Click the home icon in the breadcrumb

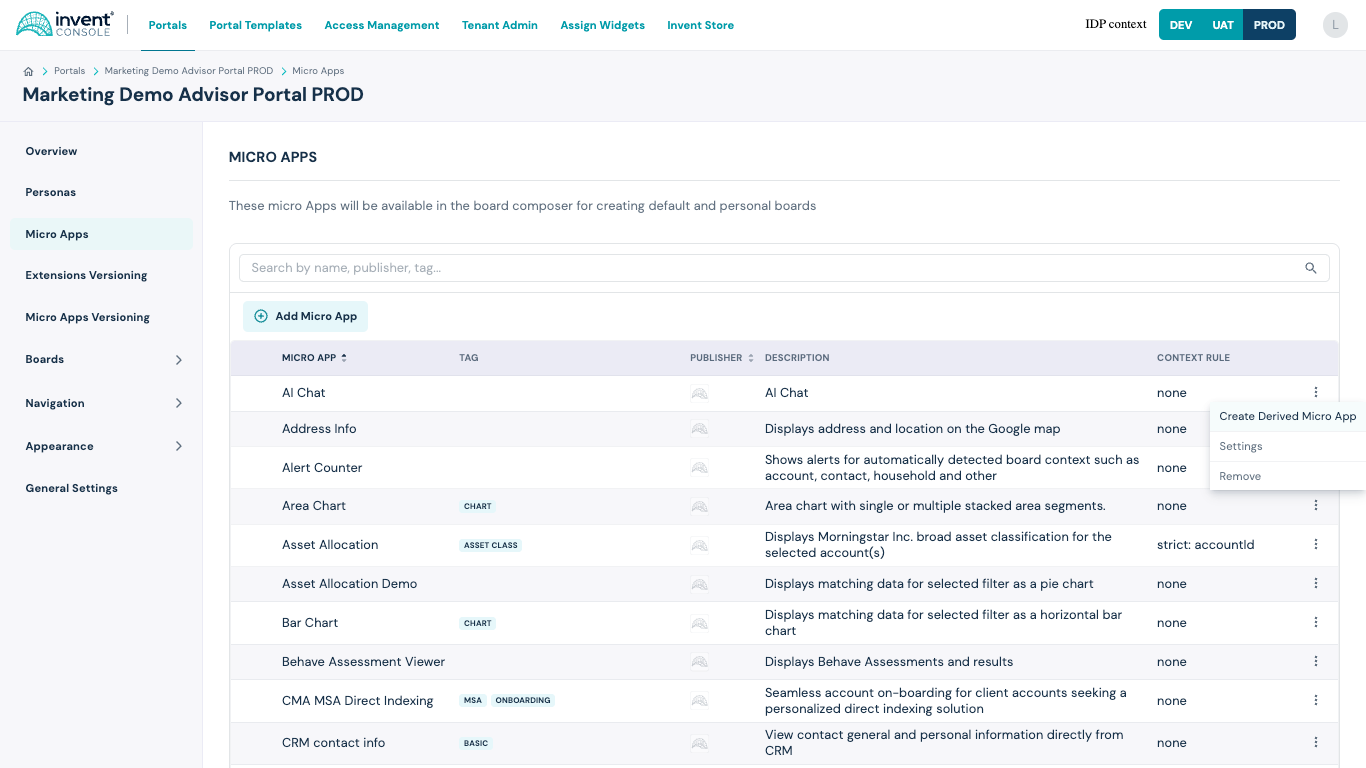(28, 71)
